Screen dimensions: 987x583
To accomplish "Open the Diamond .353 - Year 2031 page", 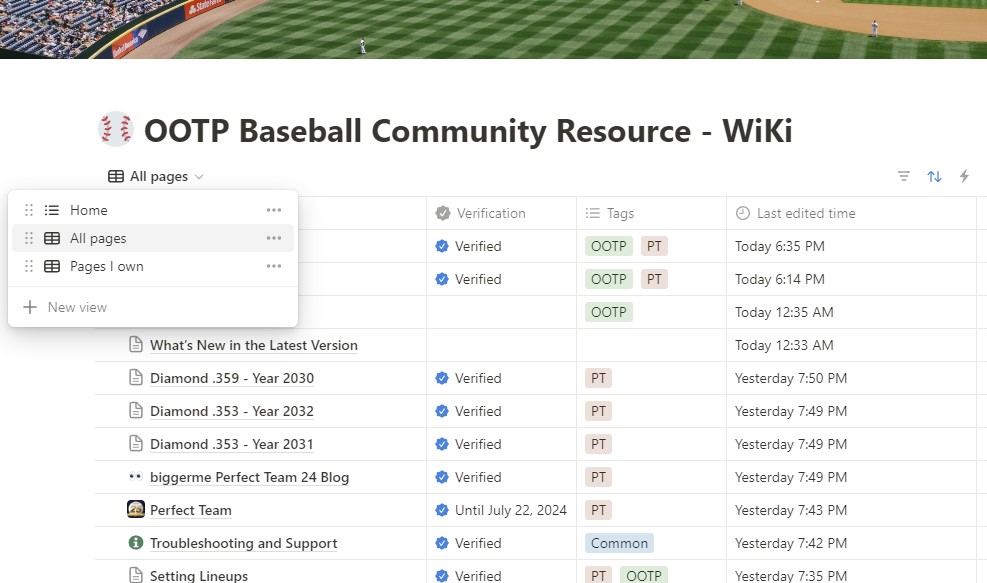I will pos(232,444).
